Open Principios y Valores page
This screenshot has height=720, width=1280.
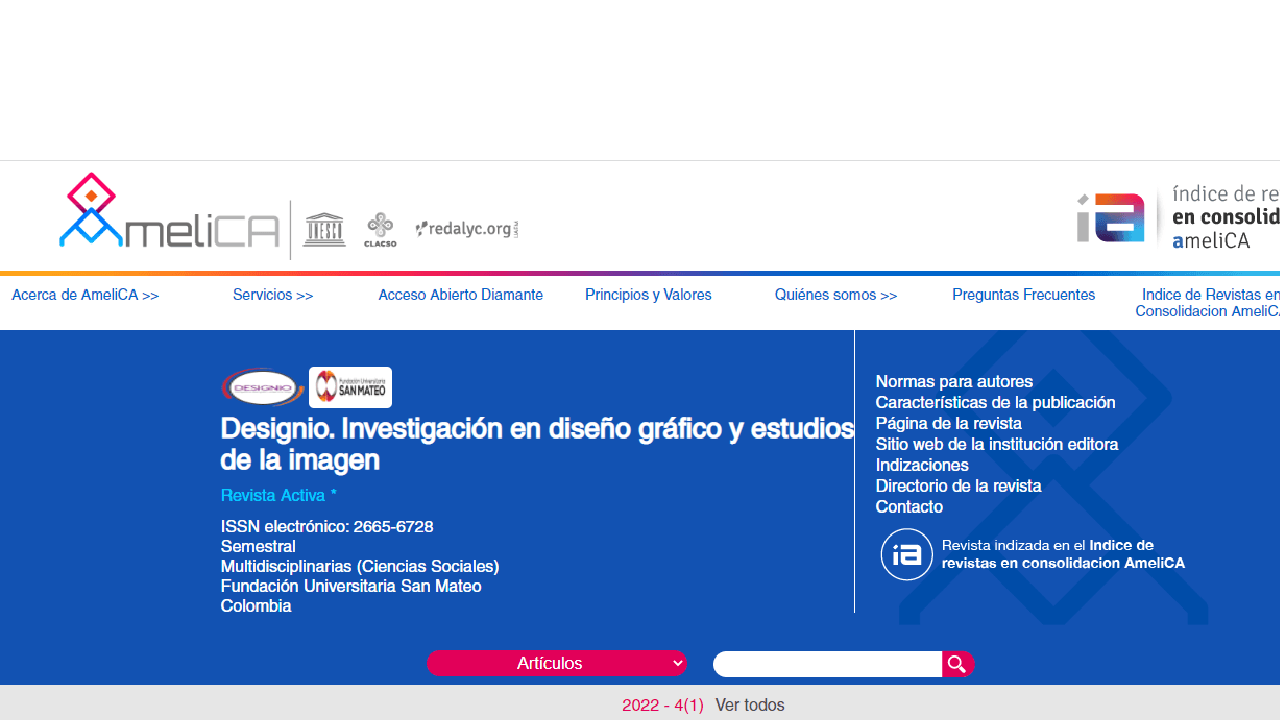[x=648, y=295]
